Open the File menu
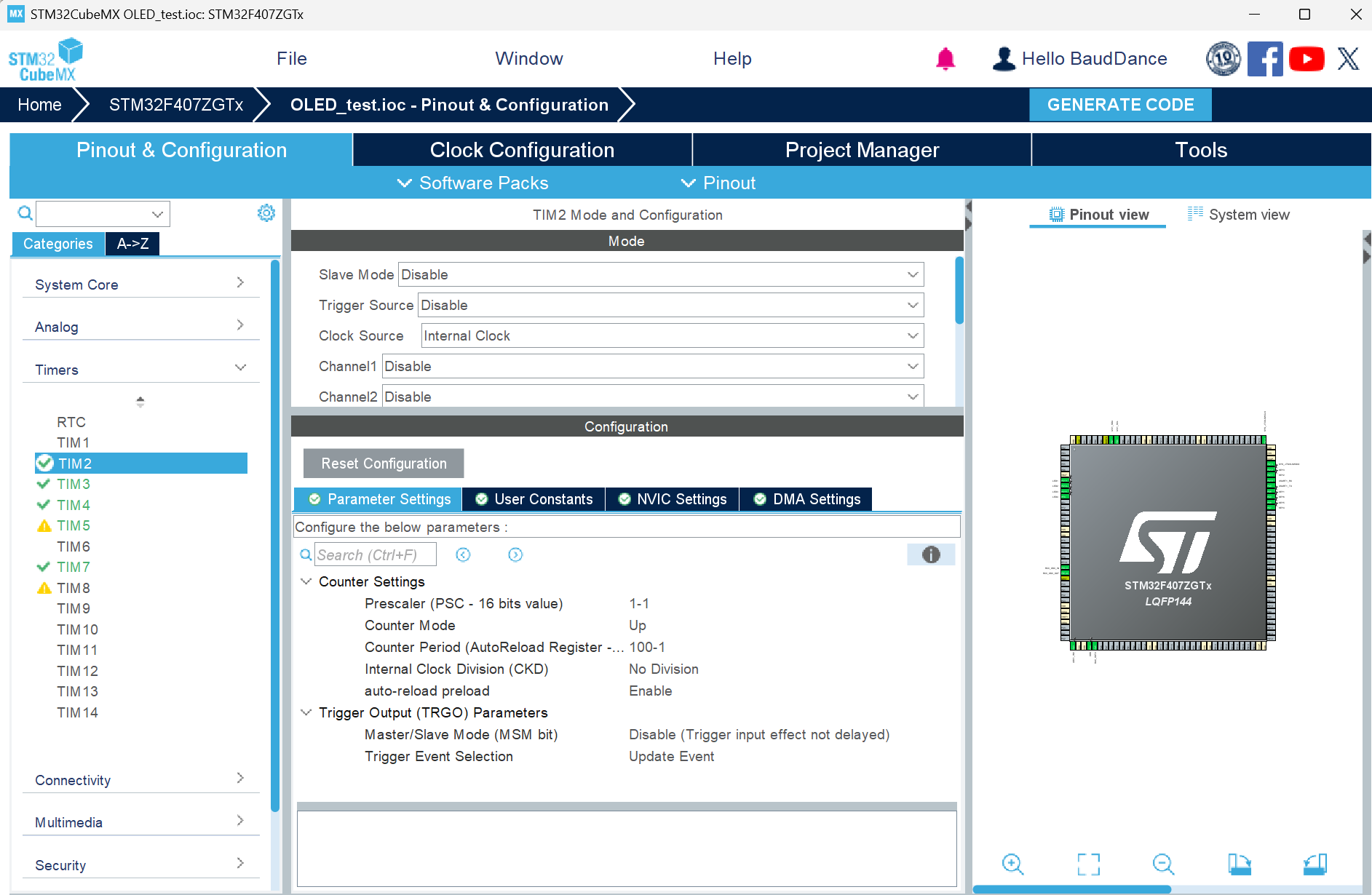This screenshot has height=895, width=1372. click(x=292, y=59)
